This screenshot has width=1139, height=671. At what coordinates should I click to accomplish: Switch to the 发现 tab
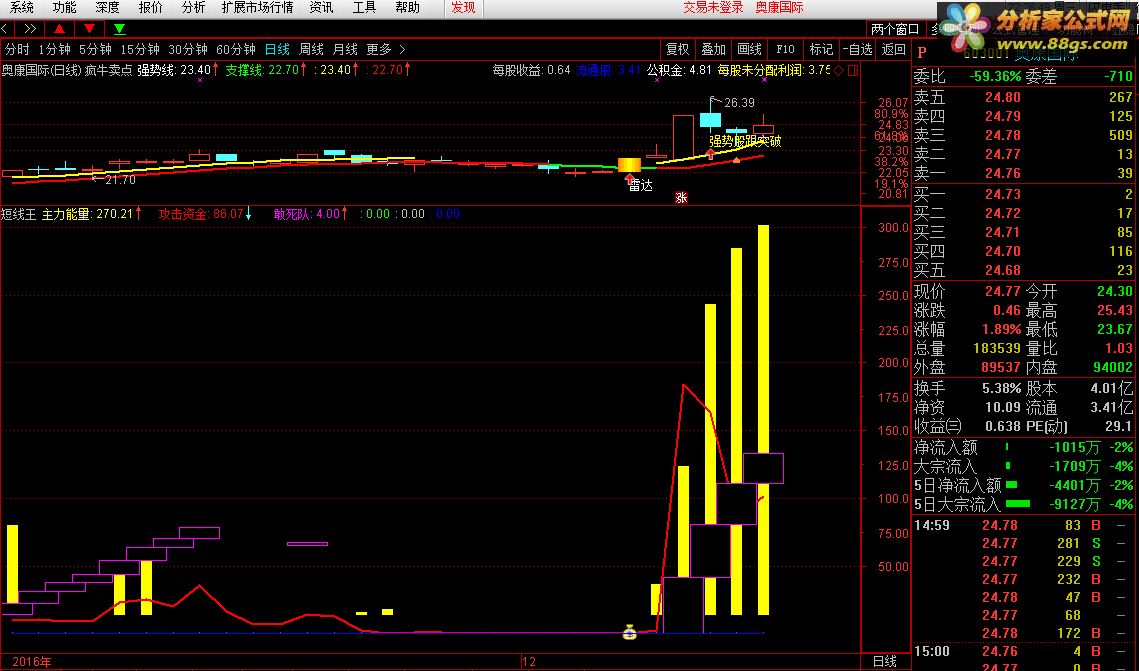[463, 8]
